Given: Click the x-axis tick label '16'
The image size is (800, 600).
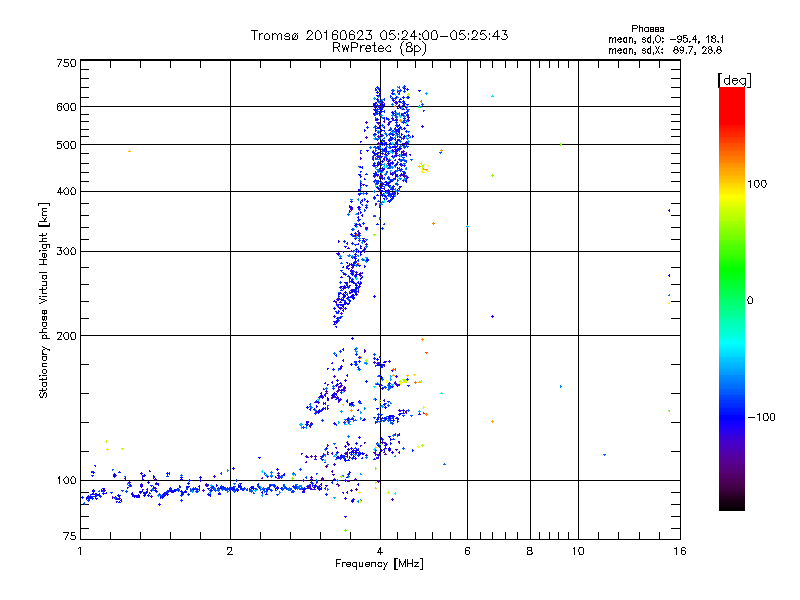Looking at the screenshot, I should tap(680, 551).
